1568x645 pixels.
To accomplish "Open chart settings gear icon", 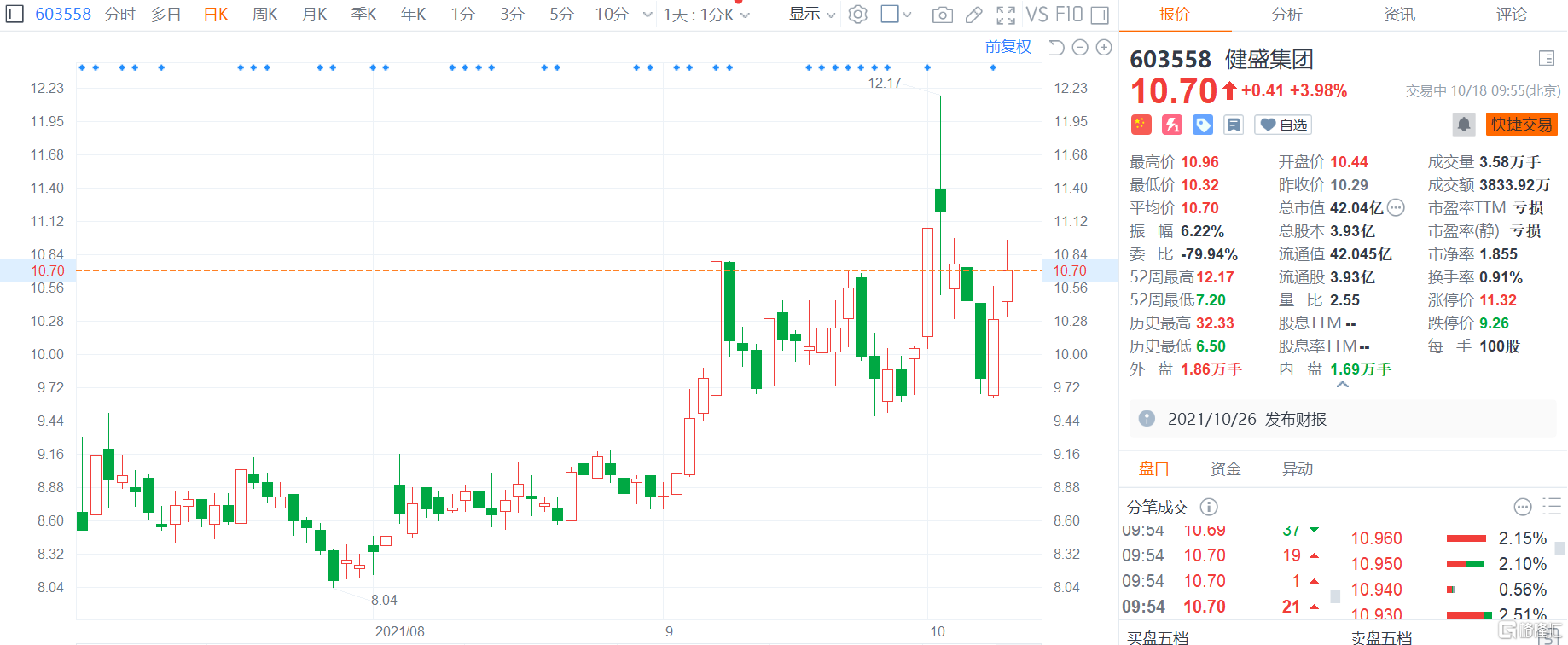I will (858, 15).
